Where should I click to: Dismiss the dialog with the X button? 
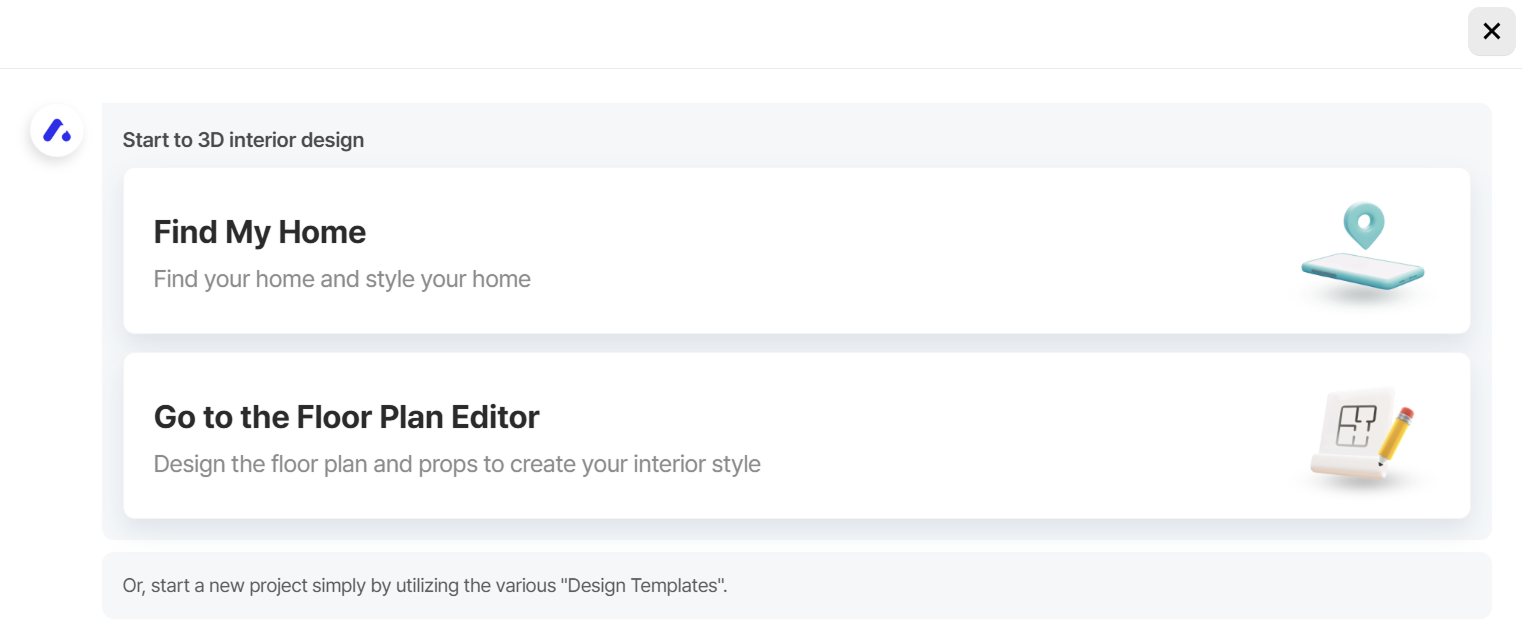click(x=1491, y=31)
